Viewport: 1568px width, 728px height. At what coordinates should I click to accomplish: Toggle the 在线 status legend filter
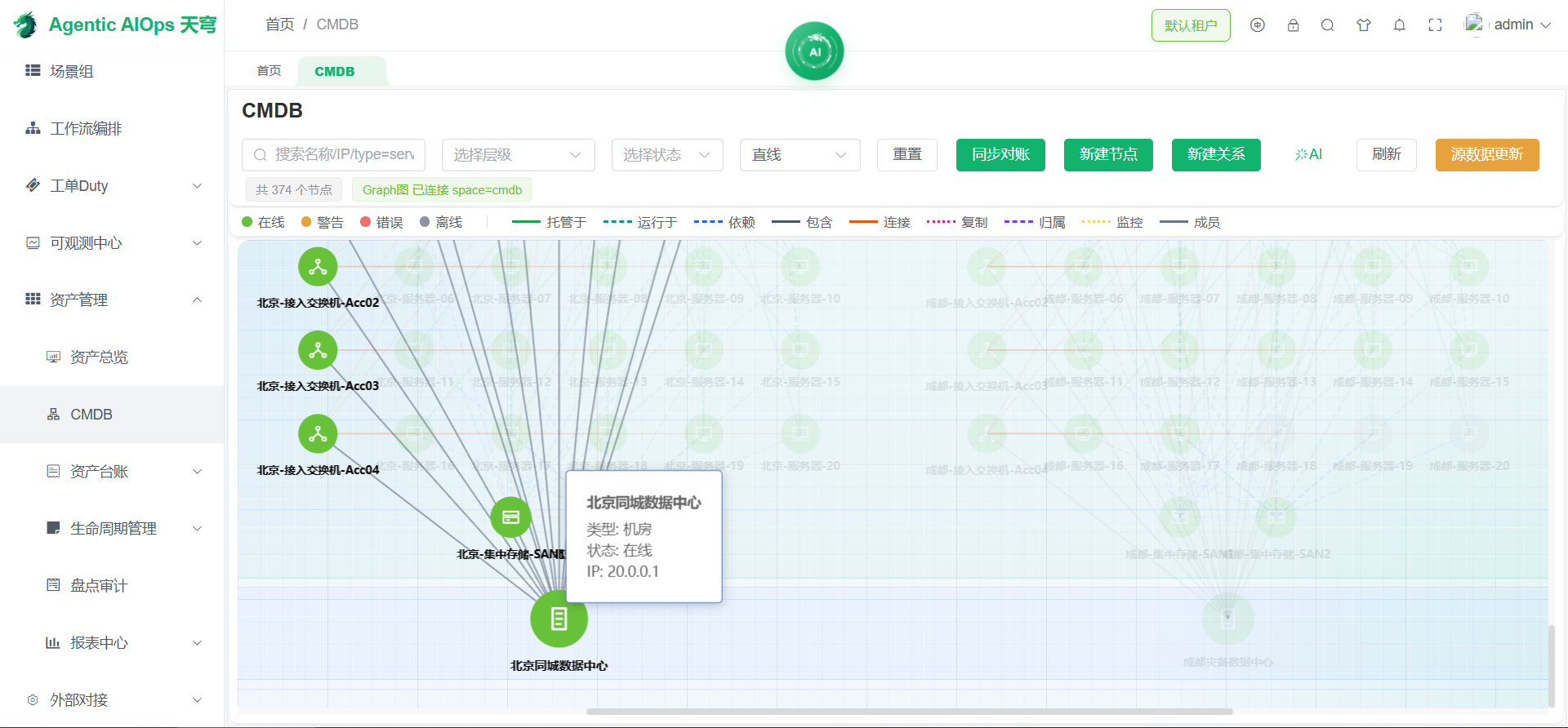point(263,222)
